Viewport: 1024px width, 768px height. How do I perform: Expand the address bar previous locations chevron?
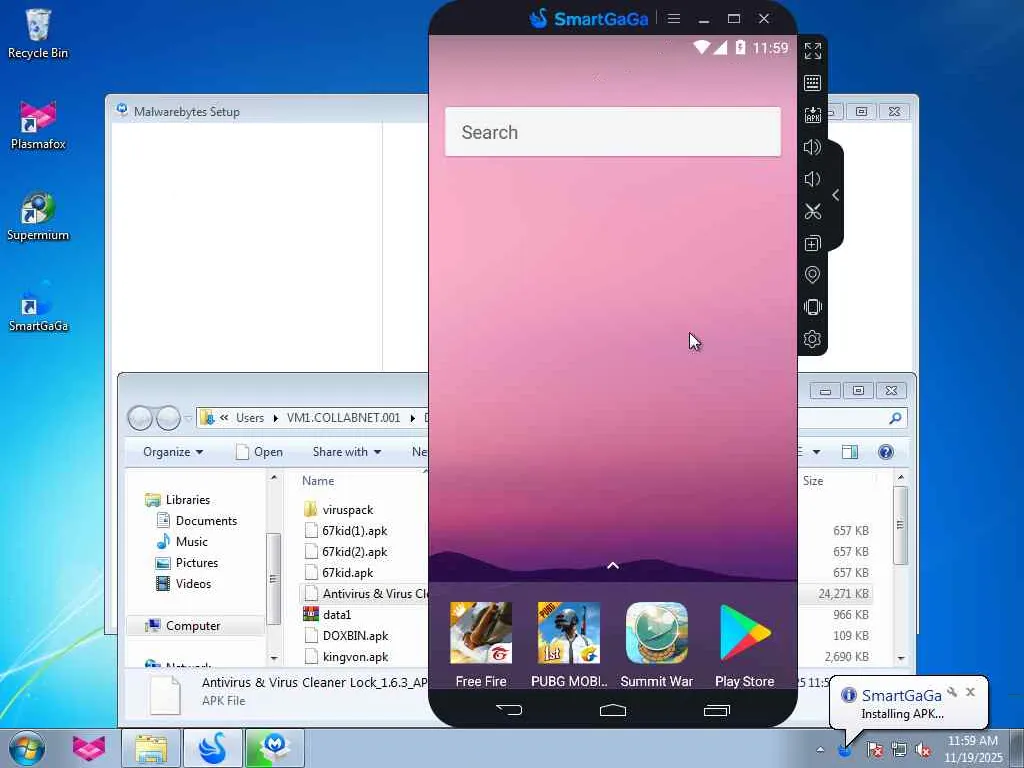(224, 418)
